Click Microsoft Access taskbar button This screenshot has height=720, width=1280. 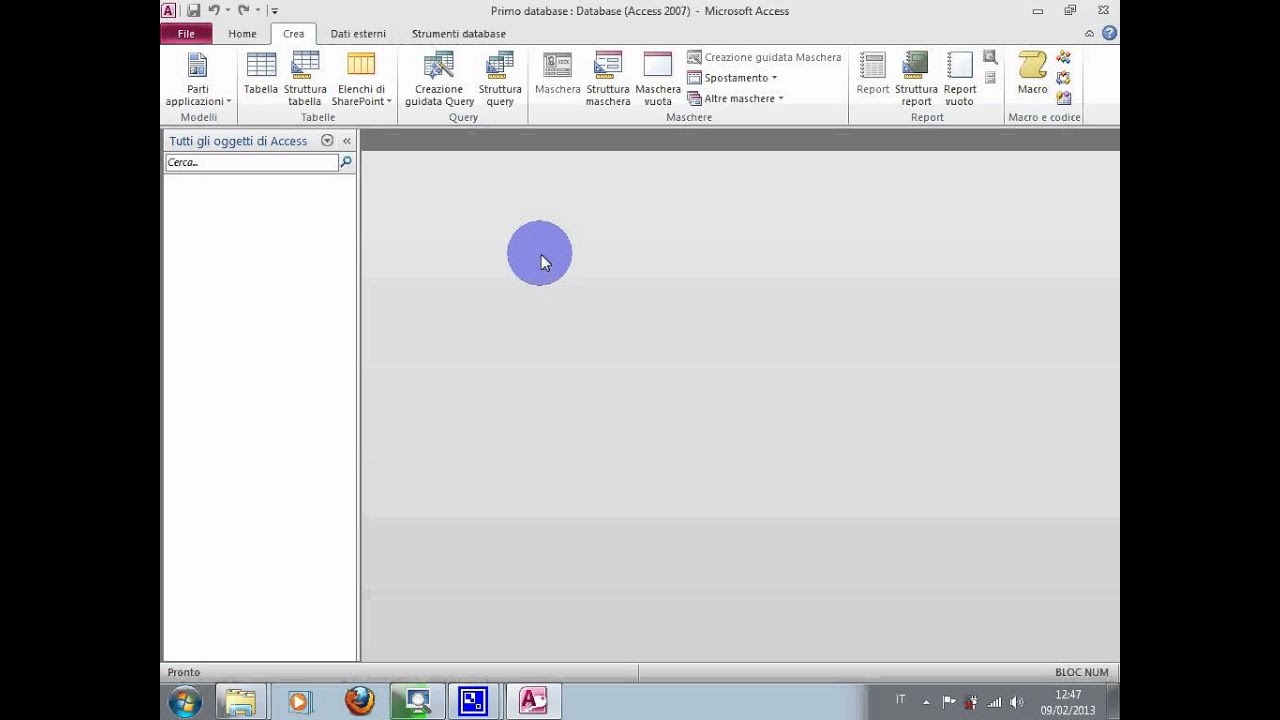coord(533,702)
